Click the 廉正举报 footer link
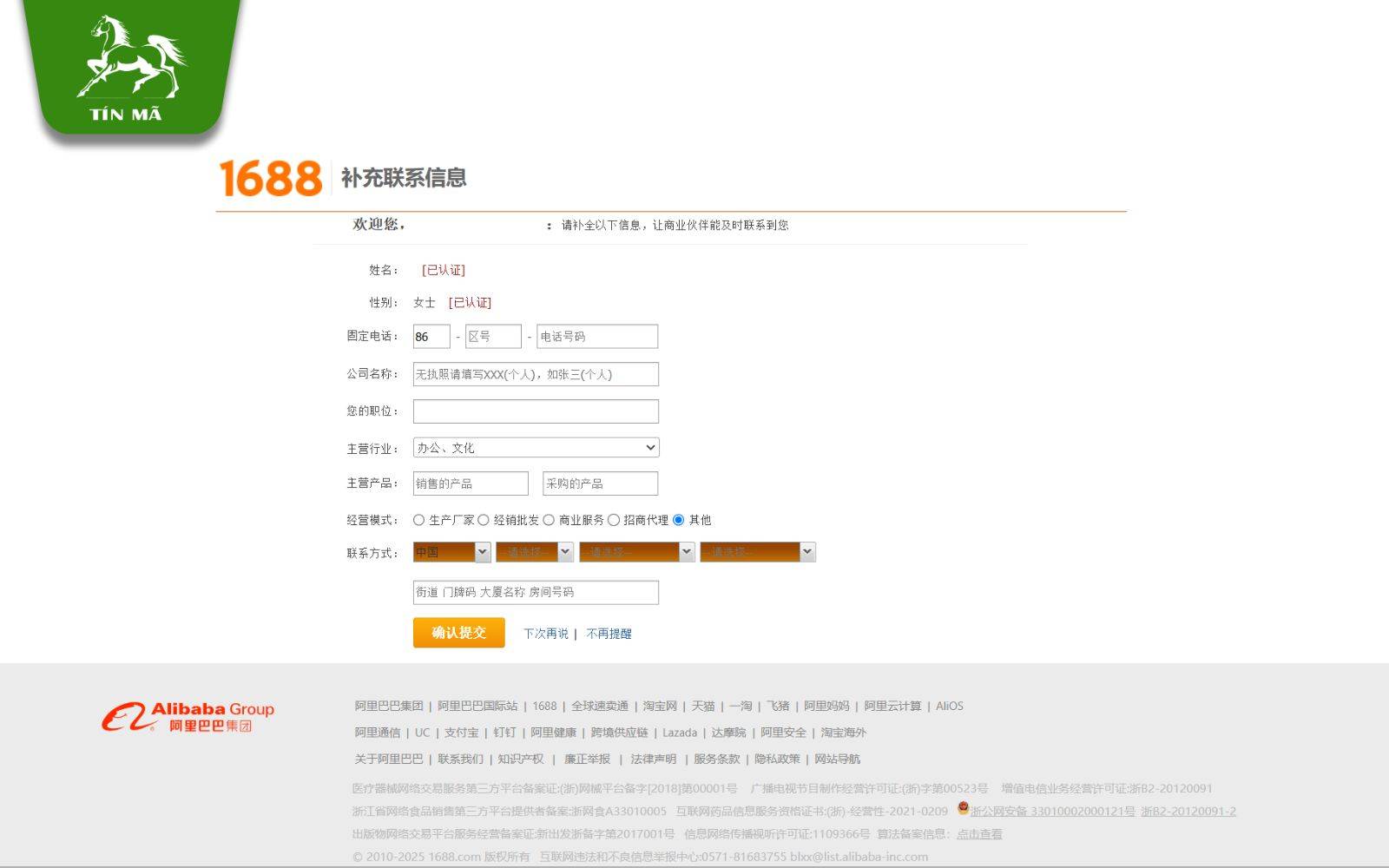1389x868 pixels. 587,759
